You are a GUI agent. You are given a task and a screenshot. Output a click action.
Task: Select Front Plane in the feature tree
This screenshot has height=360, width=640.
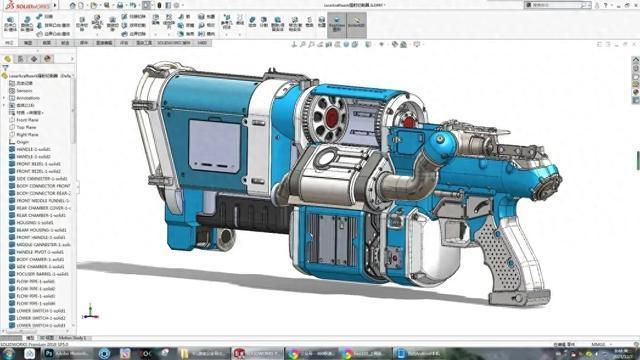point(27,120)
